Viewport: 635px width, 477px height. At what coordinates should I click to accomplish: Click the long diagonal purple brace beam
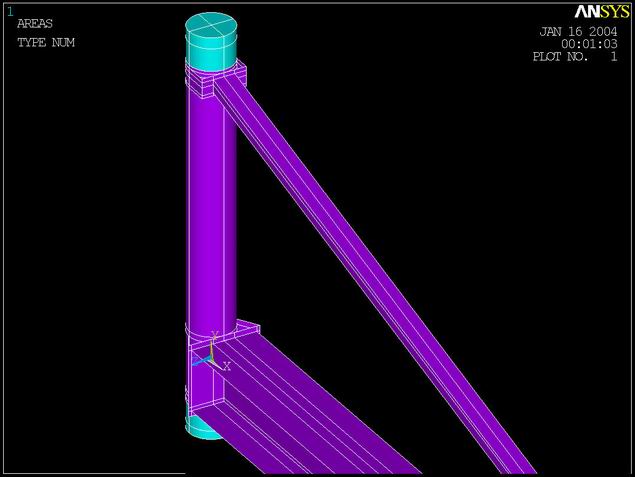coord(375,275)
